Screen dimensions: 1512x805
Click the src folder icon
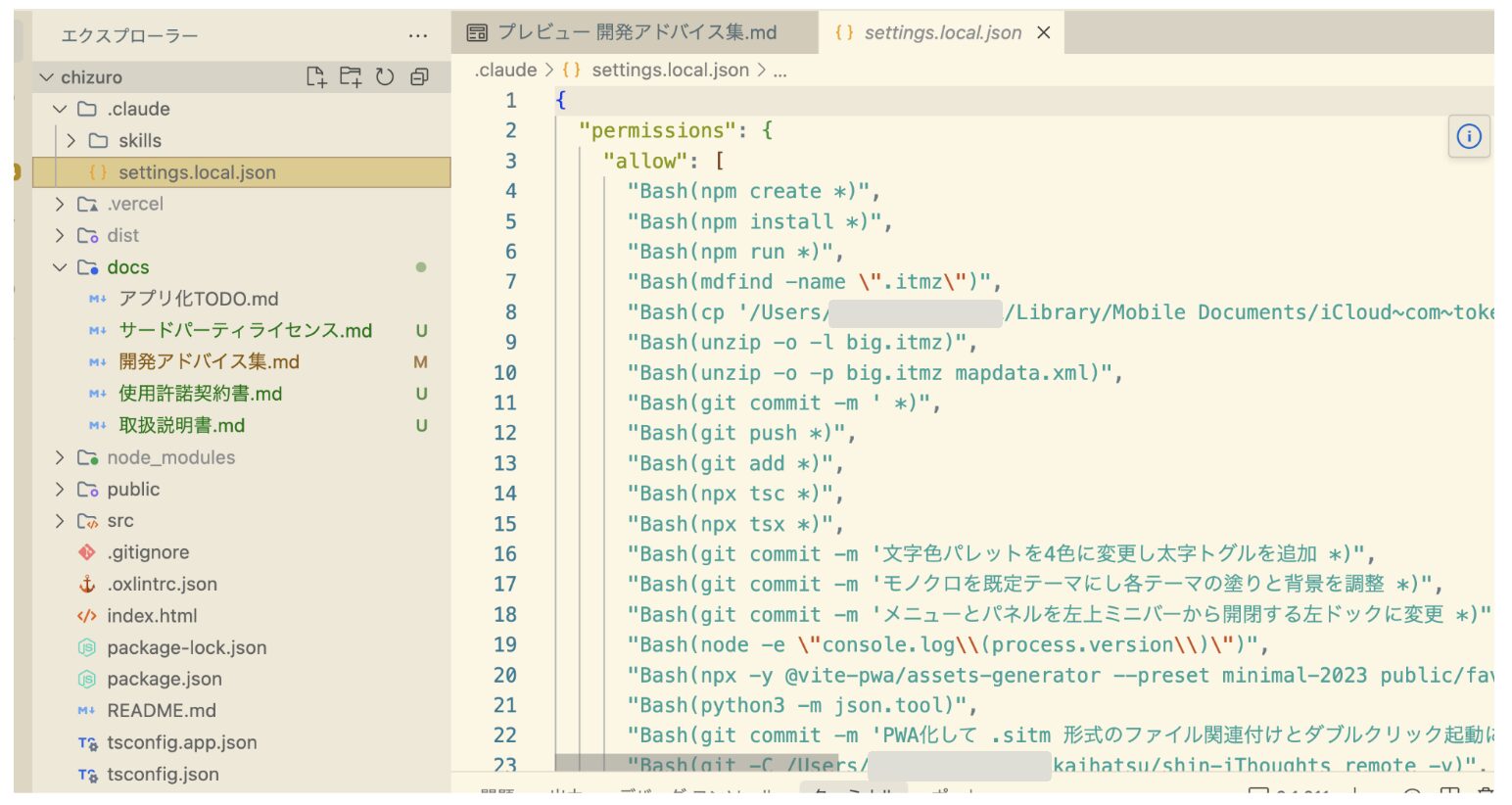coord(87,521)
